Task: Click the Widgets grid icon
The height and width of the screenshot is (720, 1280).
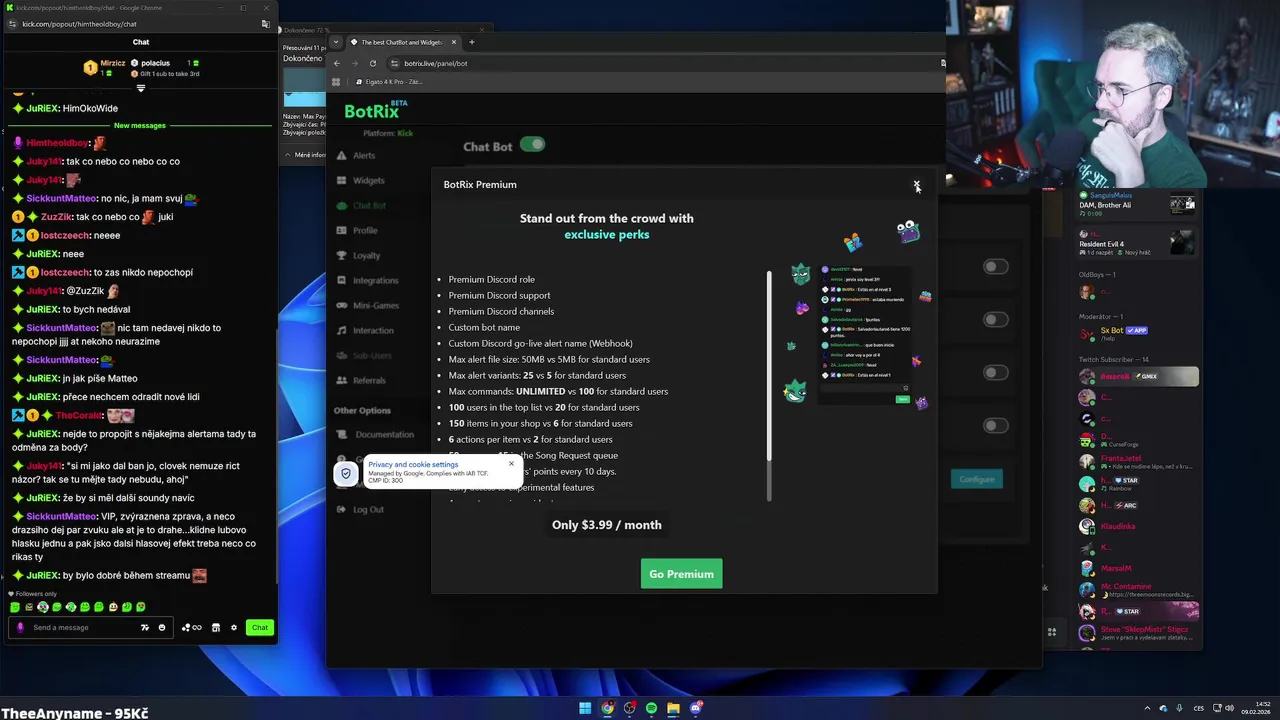Action: click(342, 180)
